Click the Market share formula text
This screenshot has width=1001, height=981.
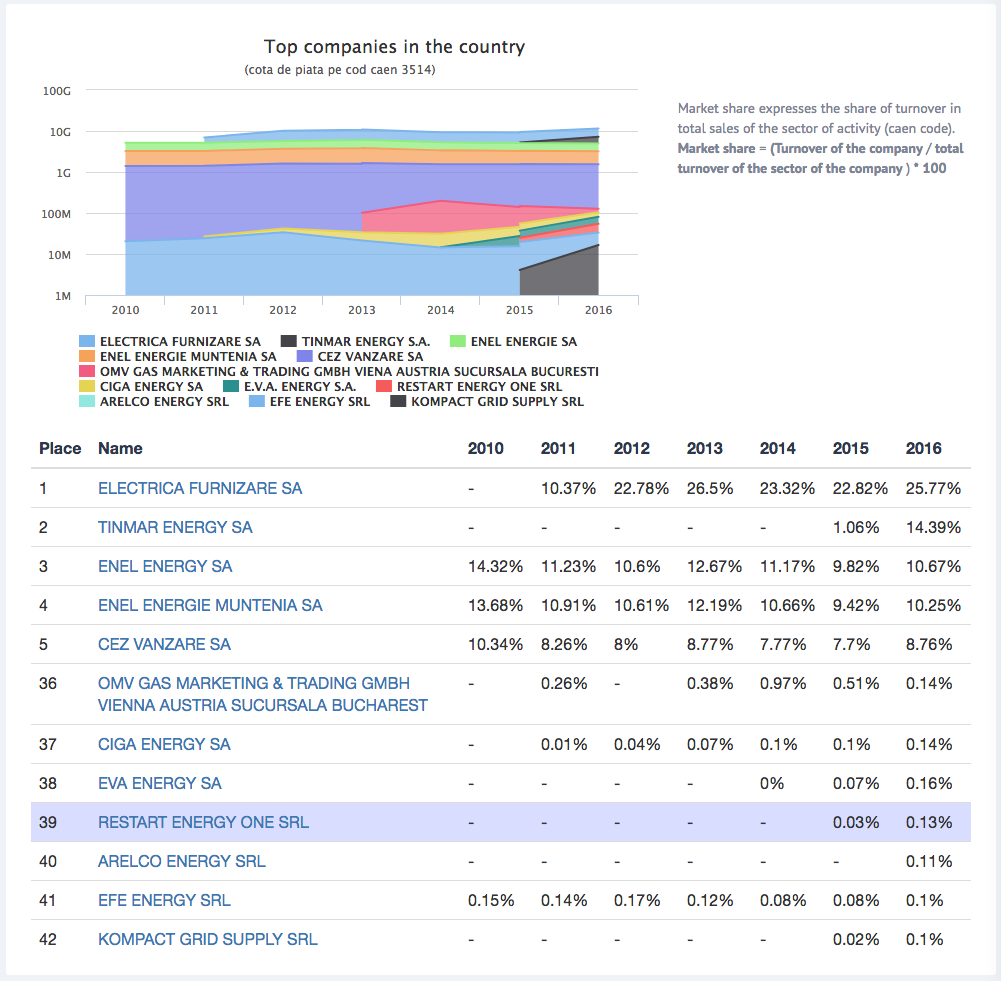click(x=820, y=158)
